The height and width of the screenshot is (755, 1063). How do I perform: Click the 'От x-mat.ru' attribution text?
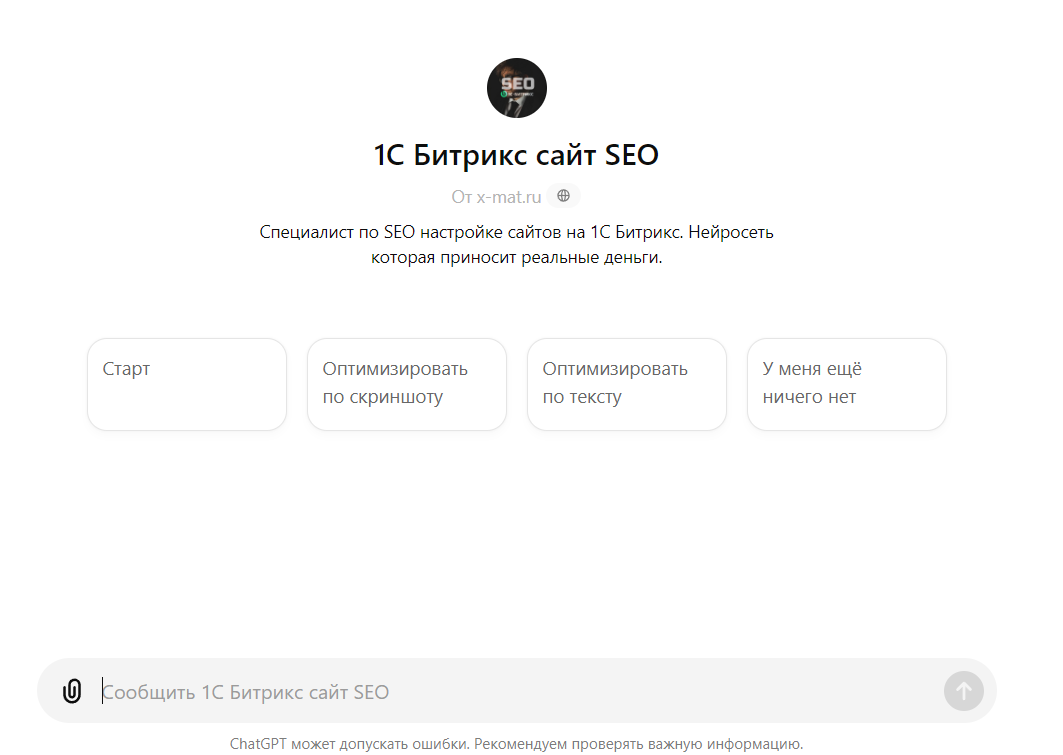pyautogui.click(x=497, y=196)
